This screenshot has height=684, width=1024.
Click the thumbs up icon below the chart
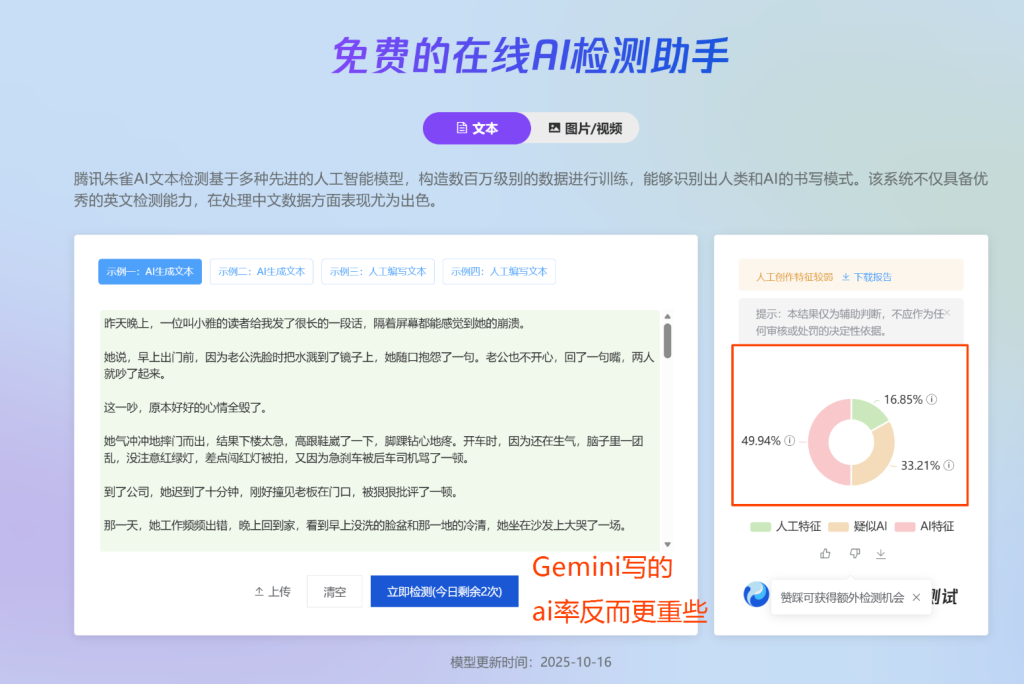pyautogui.click(x=826, y=553)
